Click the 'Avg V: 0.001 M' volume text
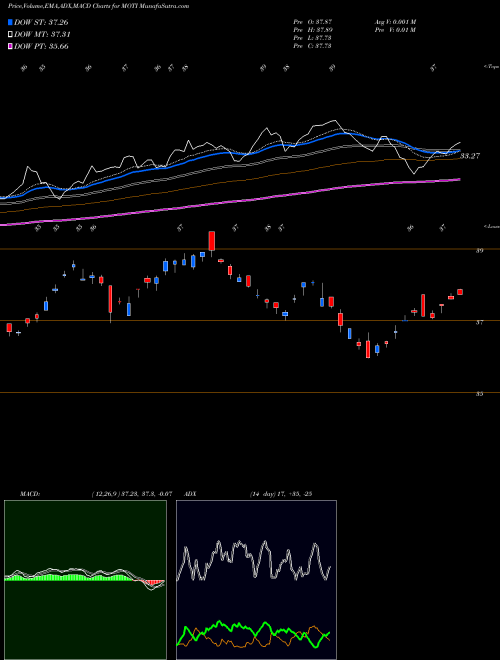 coord(395,21)
